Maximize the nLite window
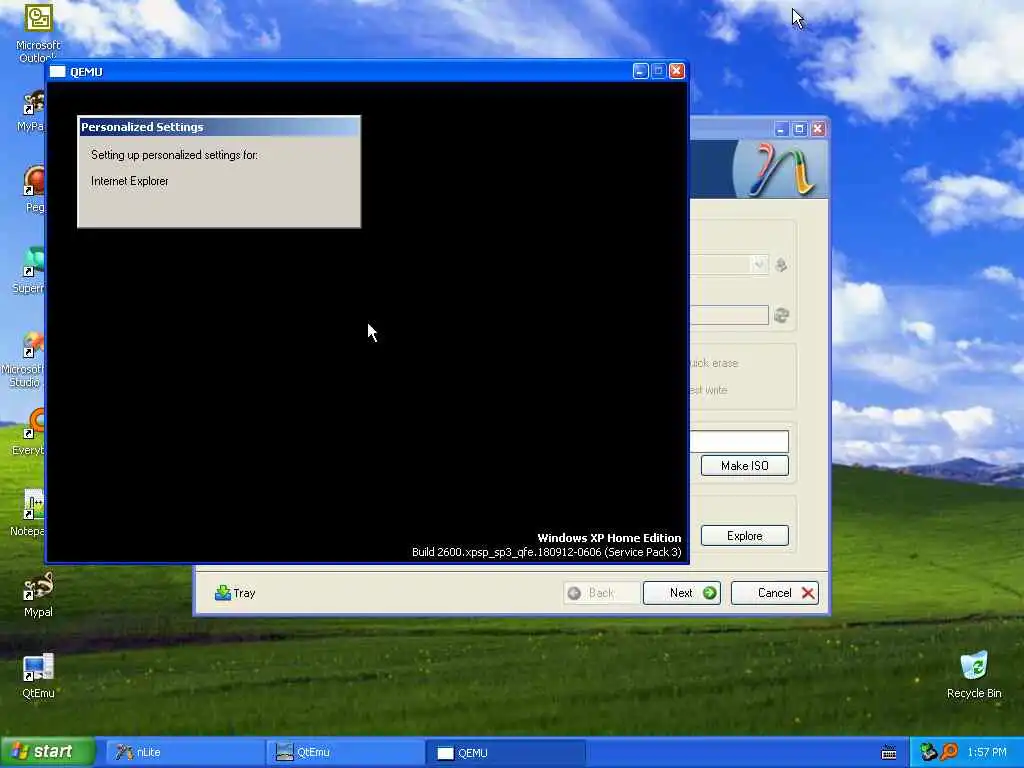Image resolution: width=1024 pixels, height=768 pixels. click(x=799, y=129)
